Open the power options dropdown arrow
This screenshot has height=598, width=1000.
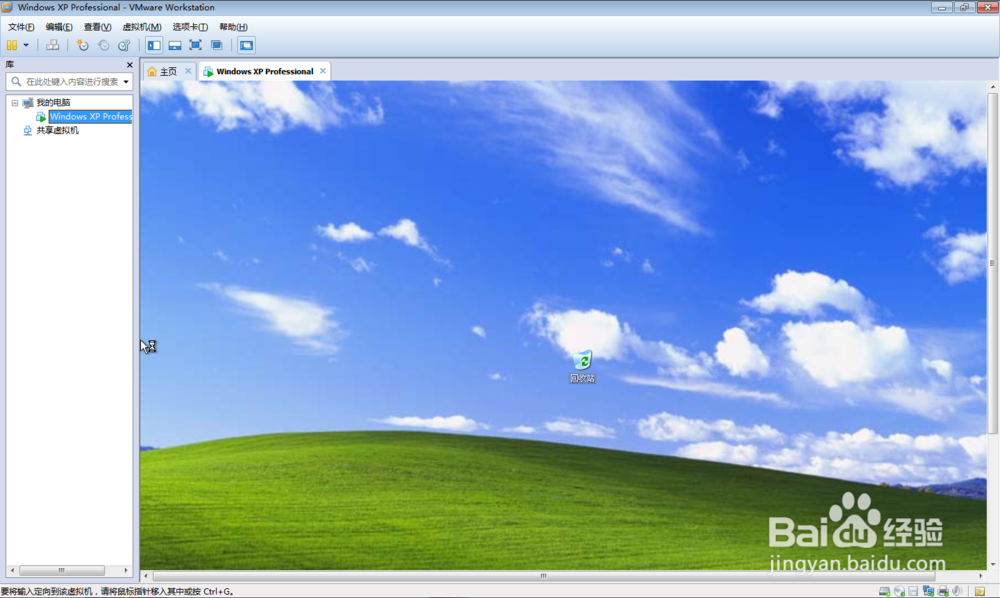26,45
